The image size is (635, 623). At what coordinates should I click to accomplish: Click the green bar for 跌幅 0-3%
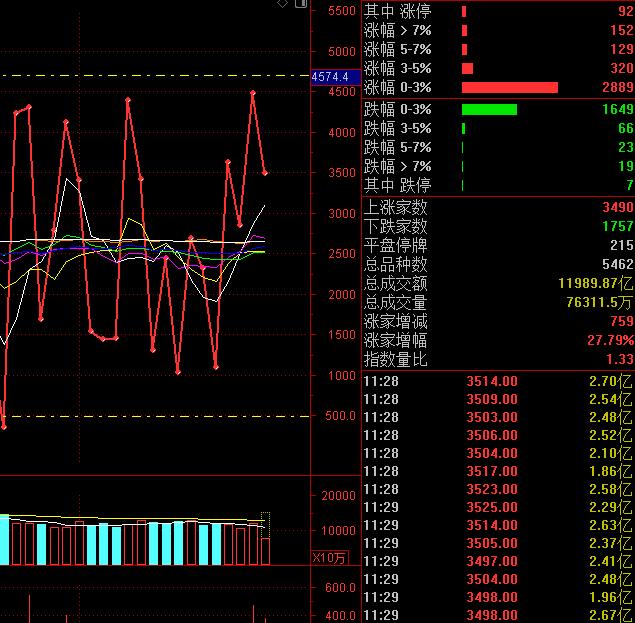coord(489,109)
